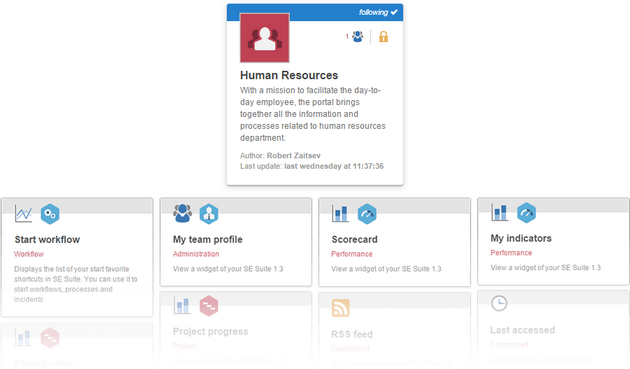Click the orange padlock icon

tap(383, 37)
